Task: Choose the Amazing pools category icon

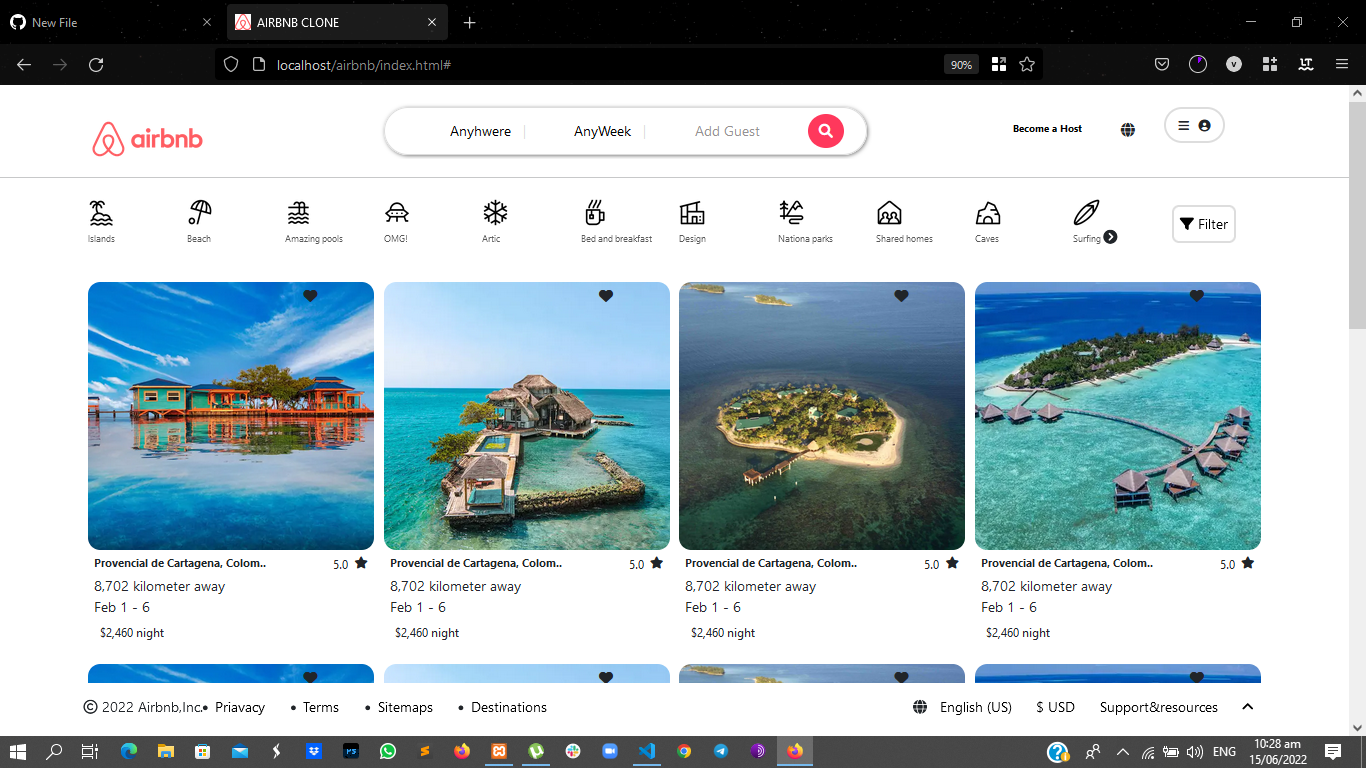Action: 298,213
